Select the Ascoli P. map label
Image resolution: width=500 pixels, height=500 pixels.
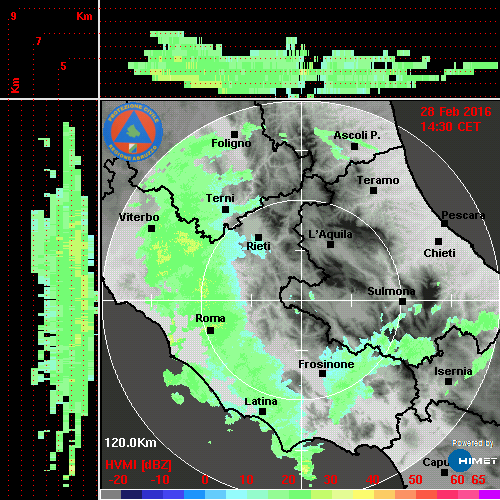tap(357, 135)
